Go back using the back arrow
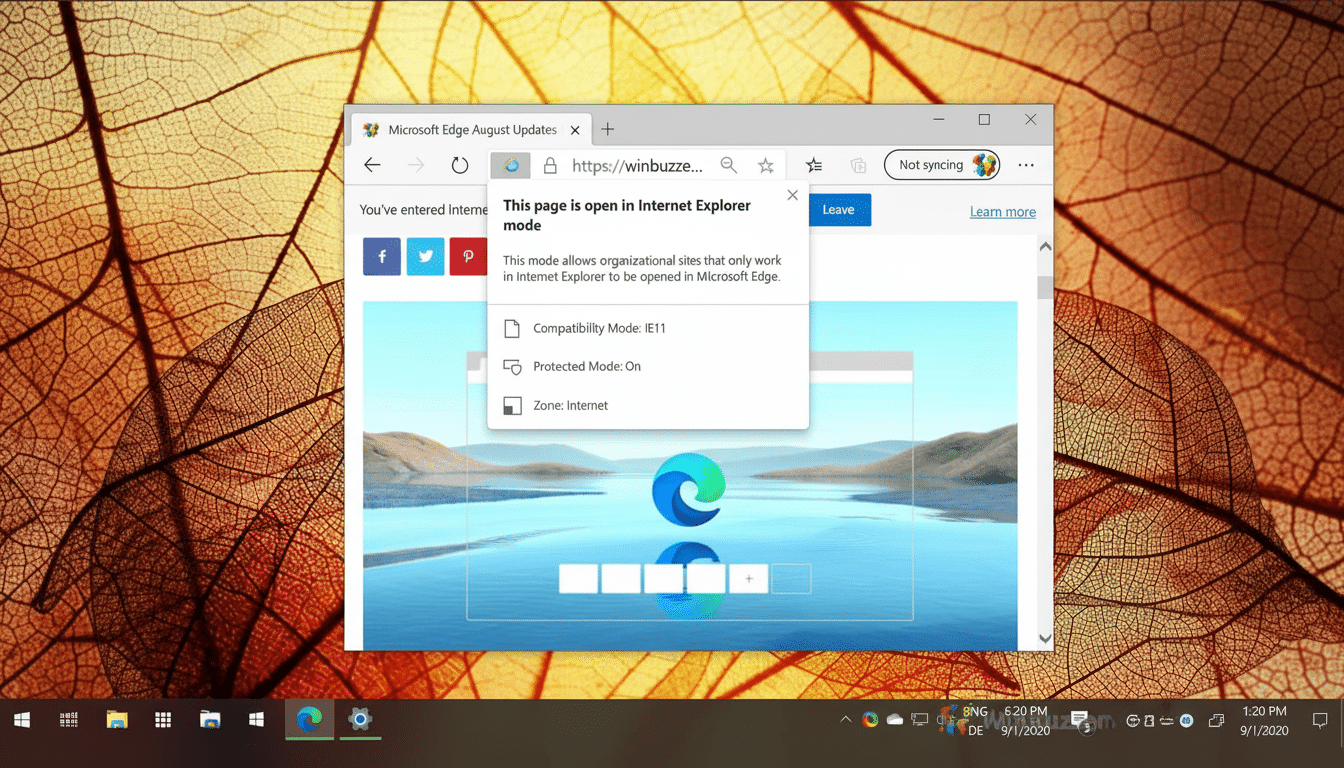The image size is (1344, 768). 372,165
